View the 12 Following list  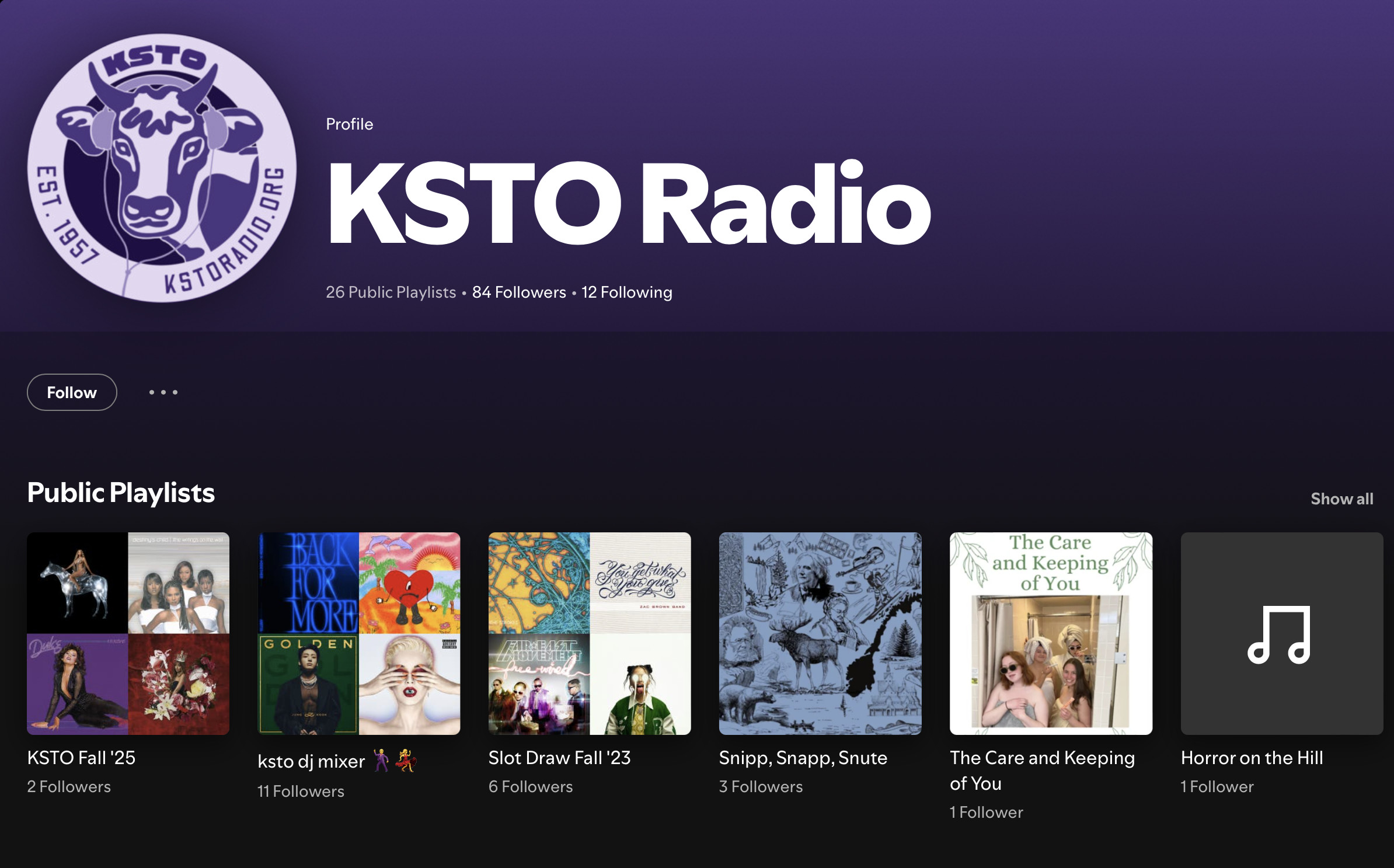(626, 292)
